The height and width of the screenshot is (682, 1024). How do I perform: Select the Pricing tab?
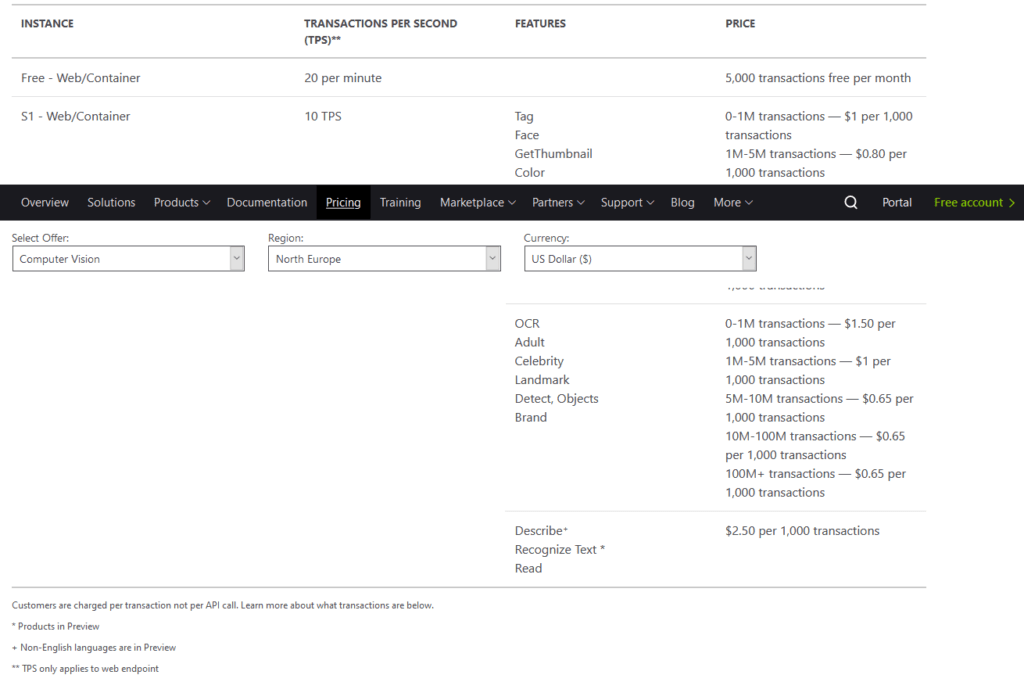tap(343, 202)
